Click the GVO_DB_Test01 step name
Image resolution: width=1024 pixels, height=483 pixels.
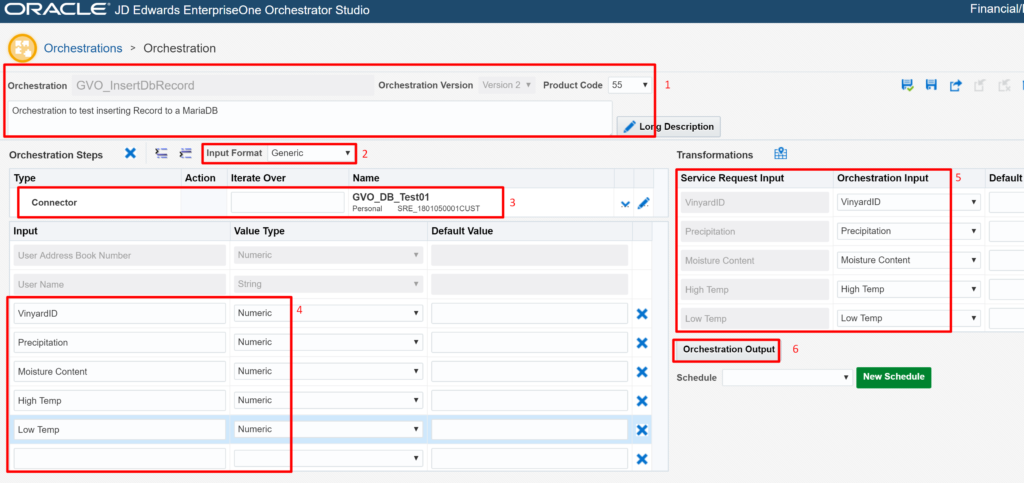pyautogui.click(x=391, y=197)
